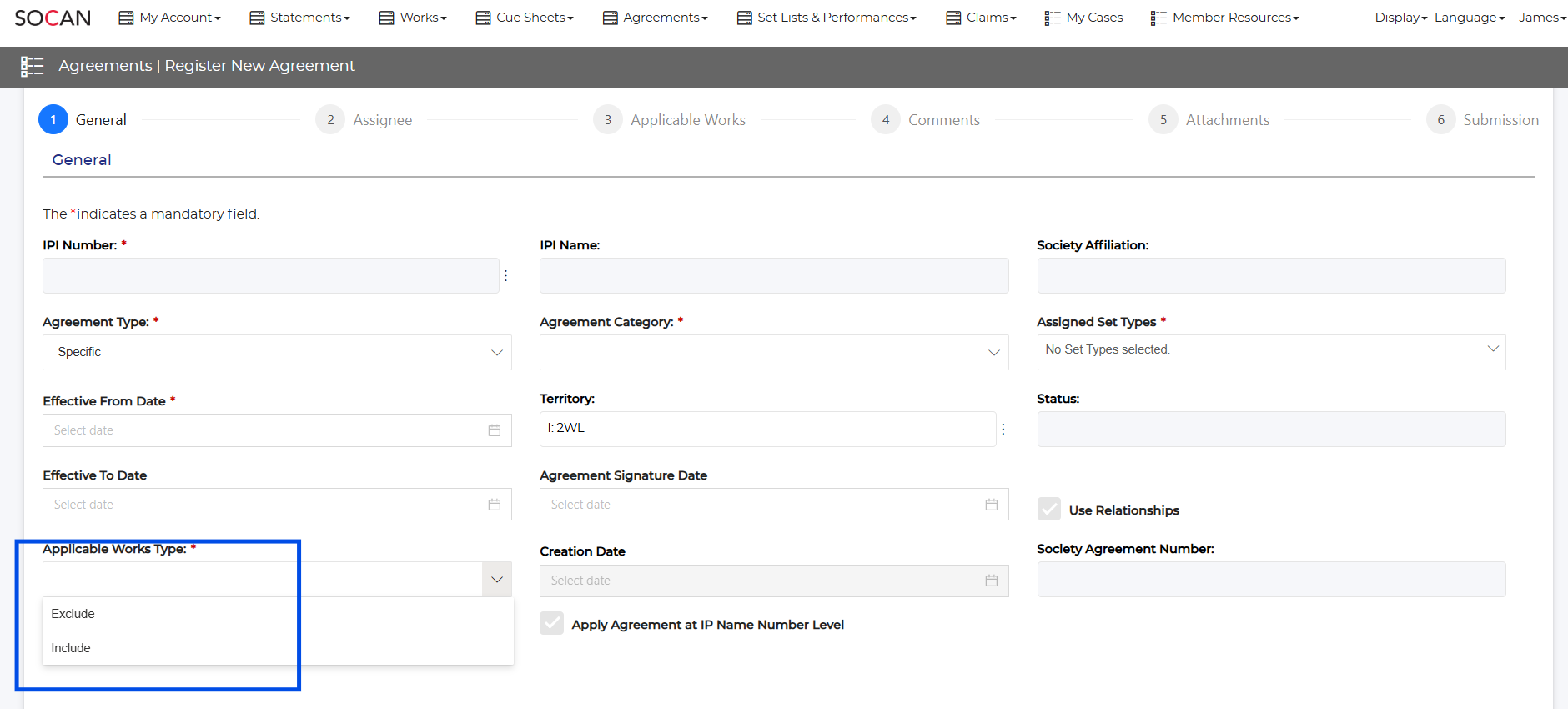
Task: Click calendar icon in Effective To Date
Action: coord(495,505)
